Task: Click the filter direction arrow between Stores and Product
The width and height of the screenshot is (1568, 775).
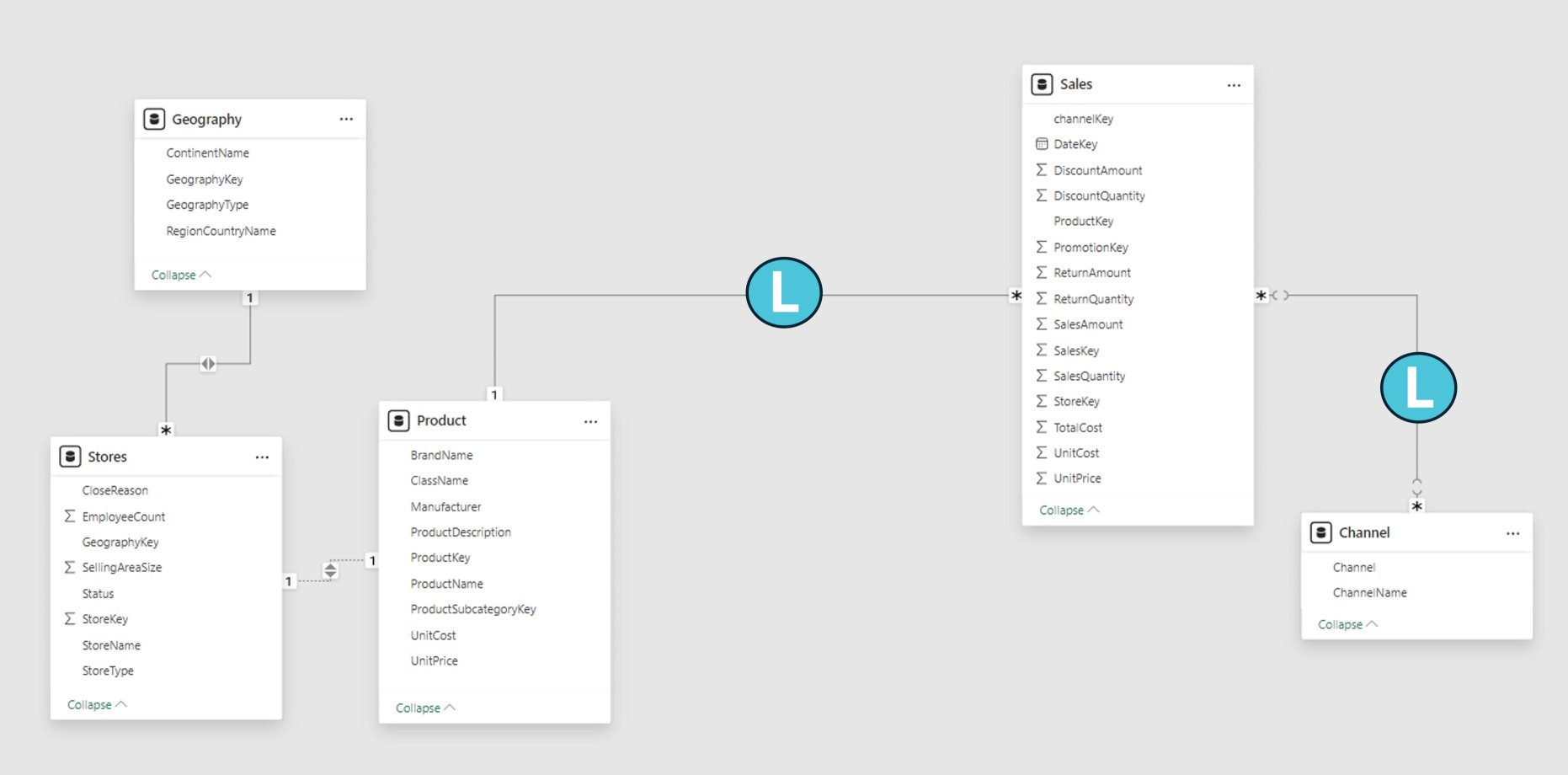Action: tap(330, 571)
